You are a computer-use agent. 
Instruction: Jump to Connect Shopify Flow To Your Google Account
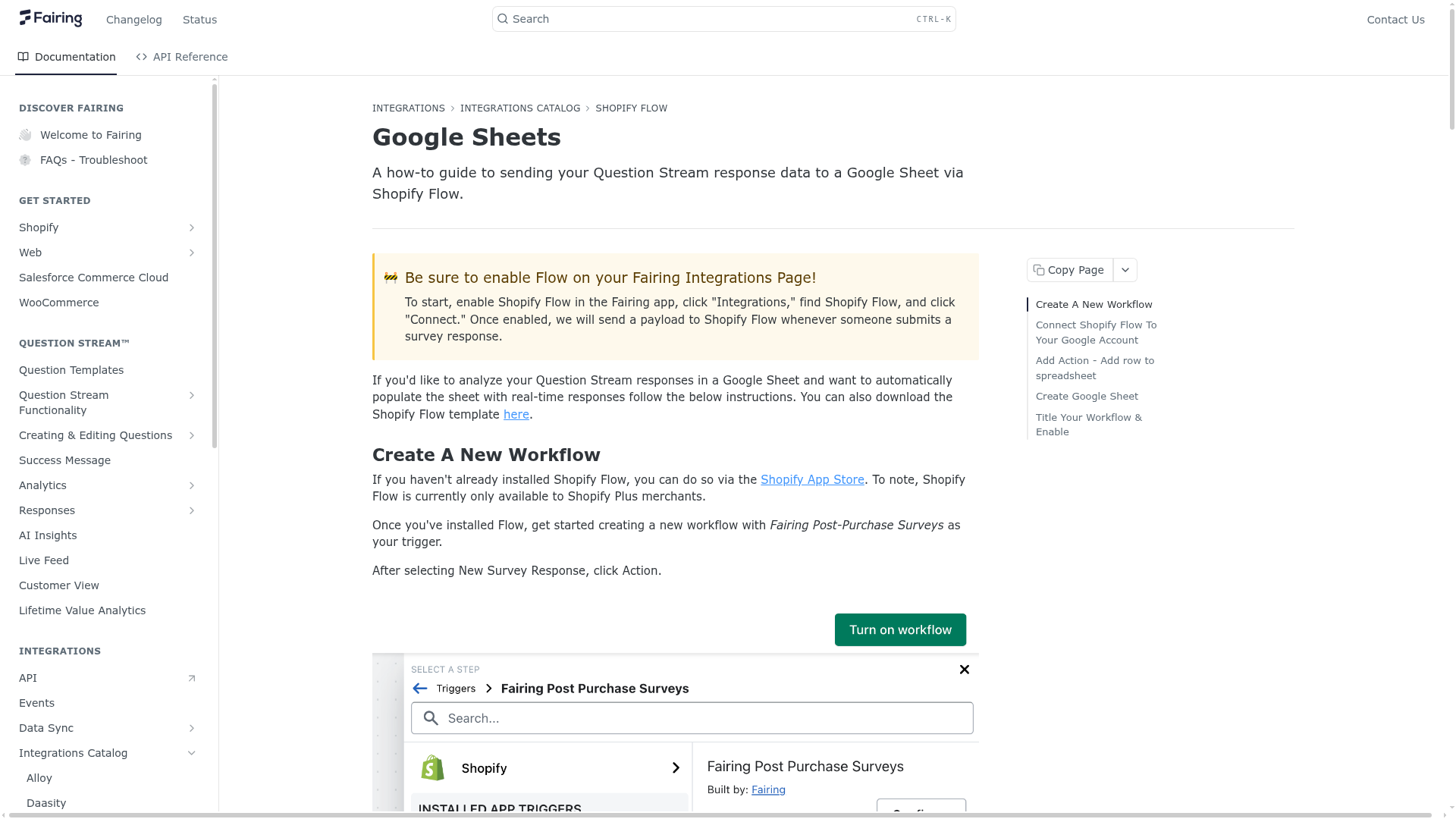point(1097,332)
